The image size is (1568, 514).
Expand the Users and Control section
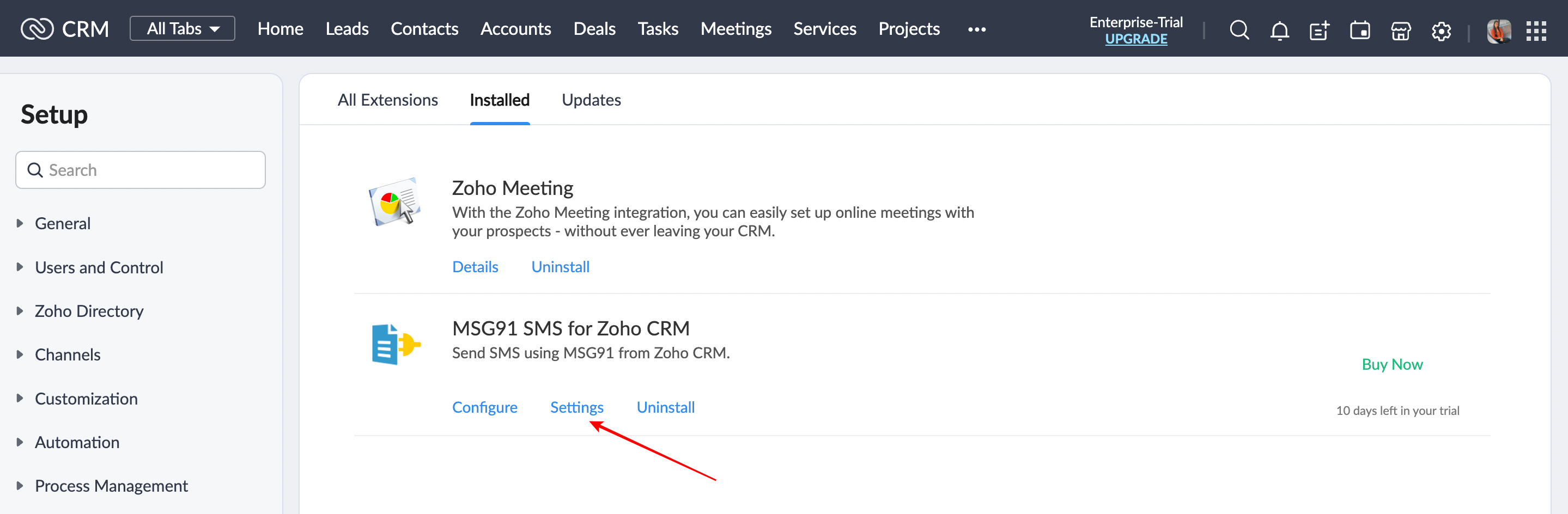(99, 267)
